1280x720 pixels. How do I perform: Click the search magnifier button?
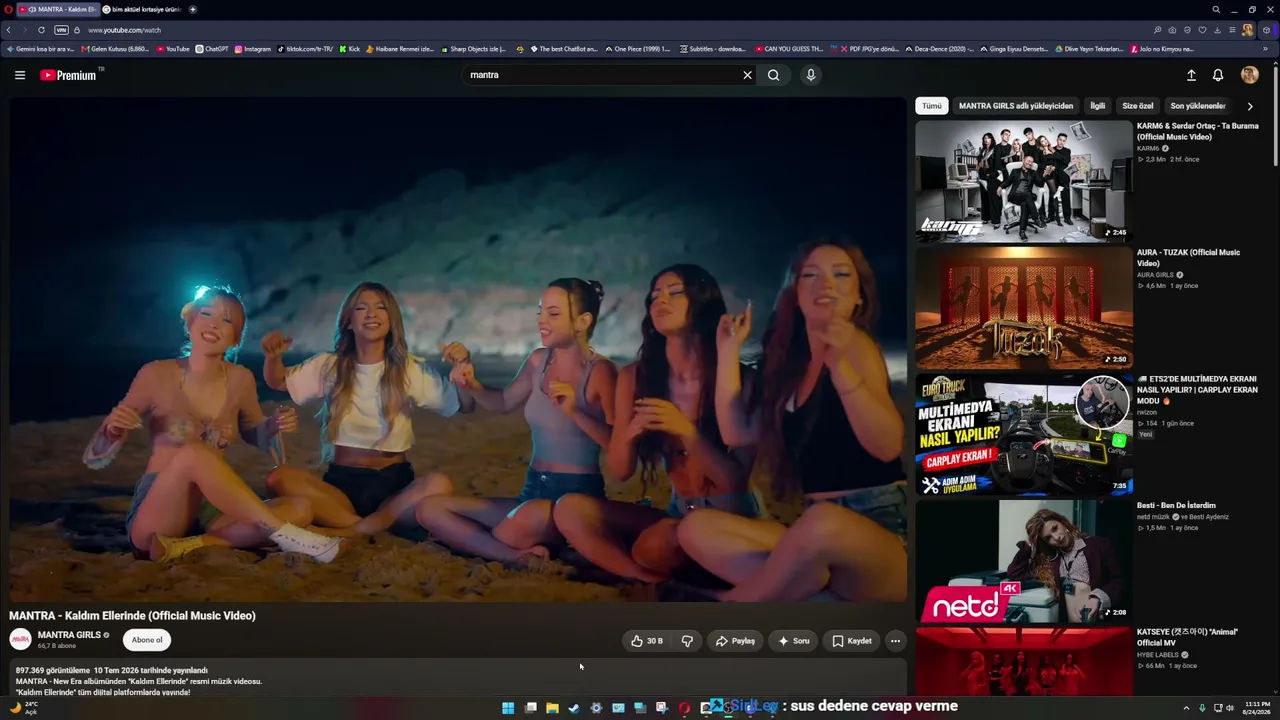(773, 75)
